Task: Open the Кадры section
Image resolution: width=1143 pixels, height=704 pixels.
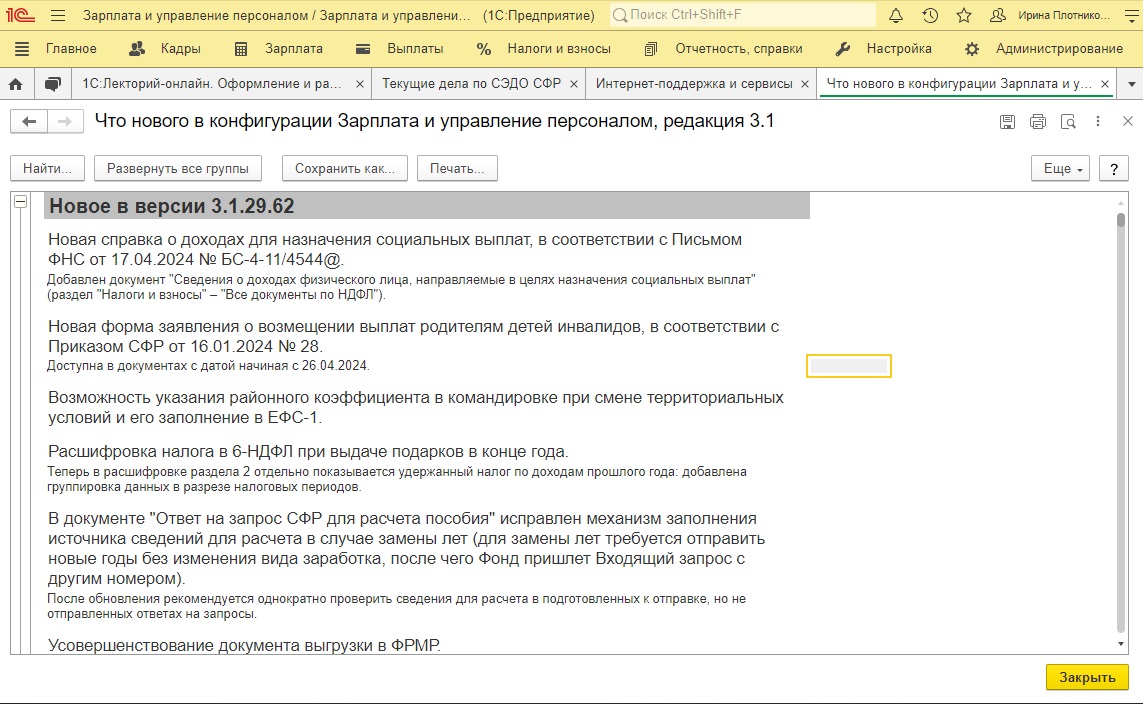Action: 180,49
